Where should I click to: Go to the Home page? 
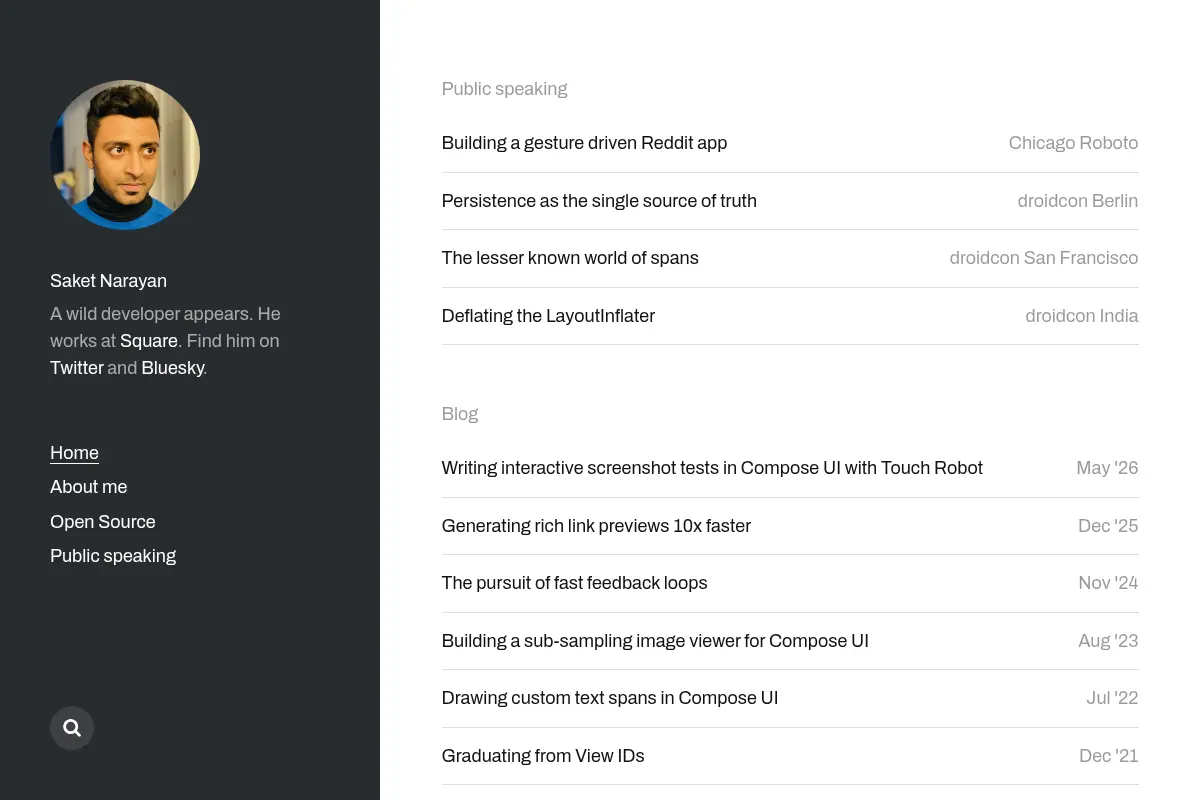coord(74,453)
